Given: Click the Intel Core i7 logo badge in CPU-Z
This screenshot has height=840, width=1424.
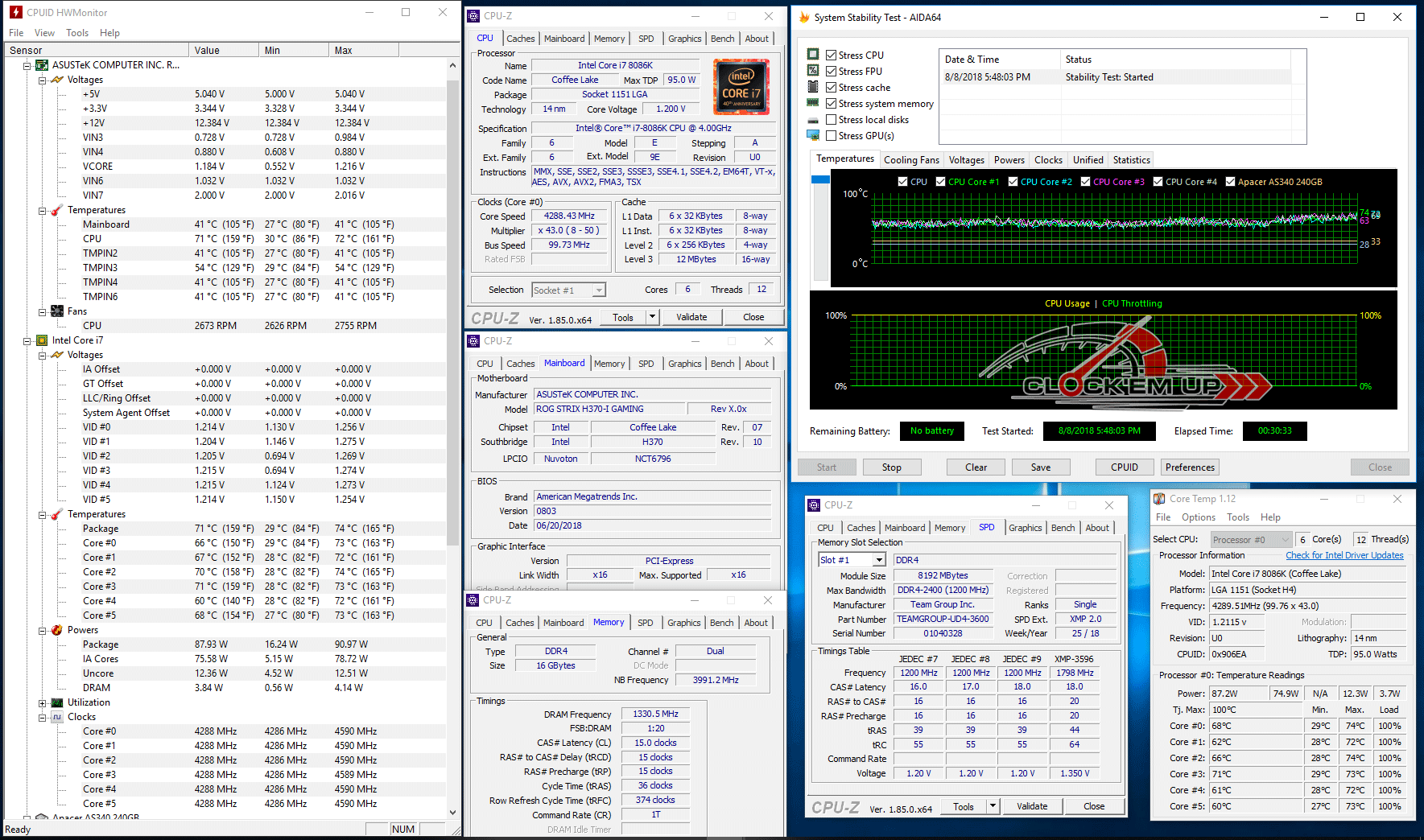Looking at the screenshot, I should (x=741, y=87).
